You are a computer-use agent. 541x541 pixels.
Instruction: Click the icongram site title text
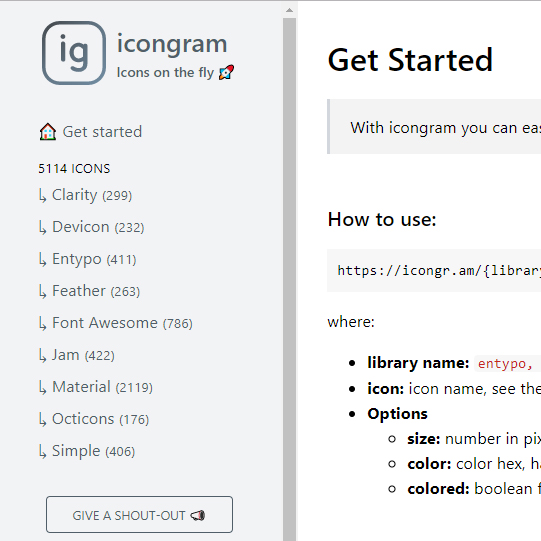(x=172, y=45)
